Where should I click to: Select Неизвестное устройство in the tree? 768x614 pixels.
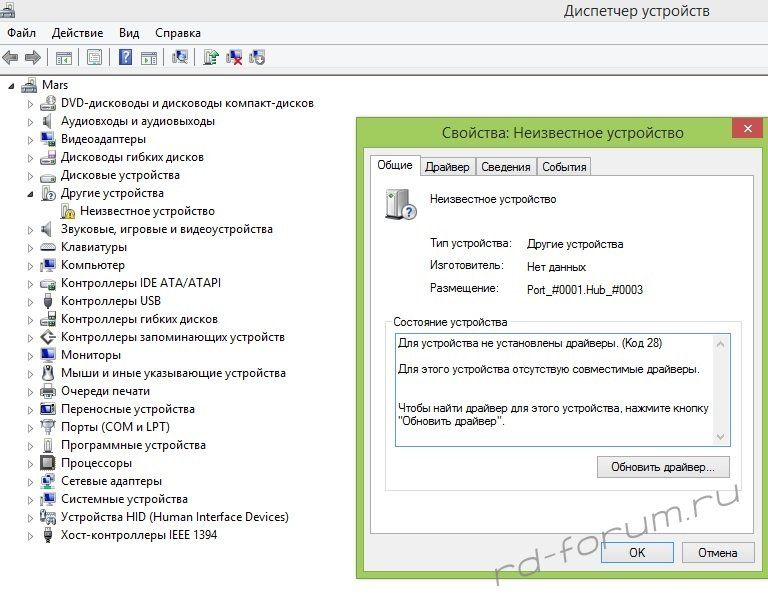click(147, 211)
